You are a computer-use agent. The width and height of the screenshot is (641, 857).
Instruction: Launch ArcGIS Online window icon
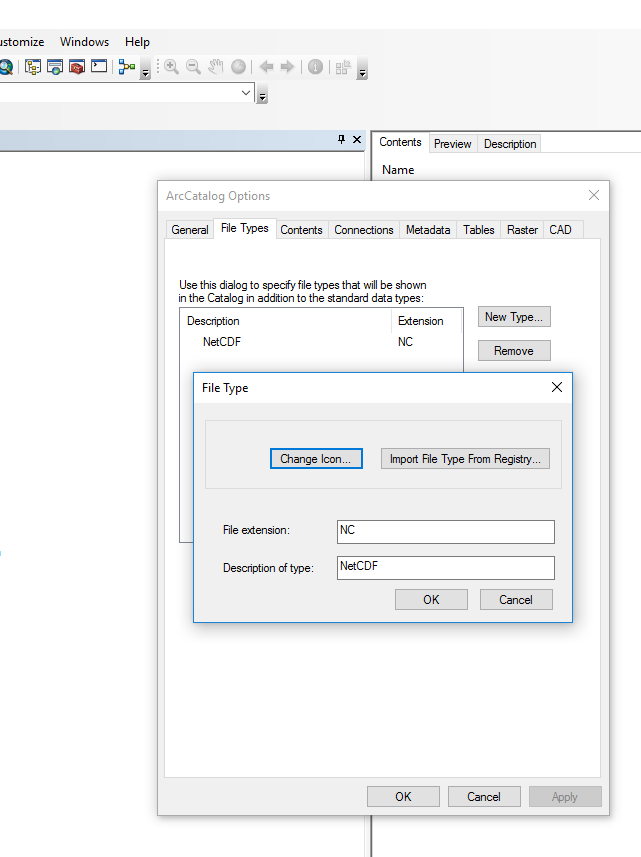(55, 67)
